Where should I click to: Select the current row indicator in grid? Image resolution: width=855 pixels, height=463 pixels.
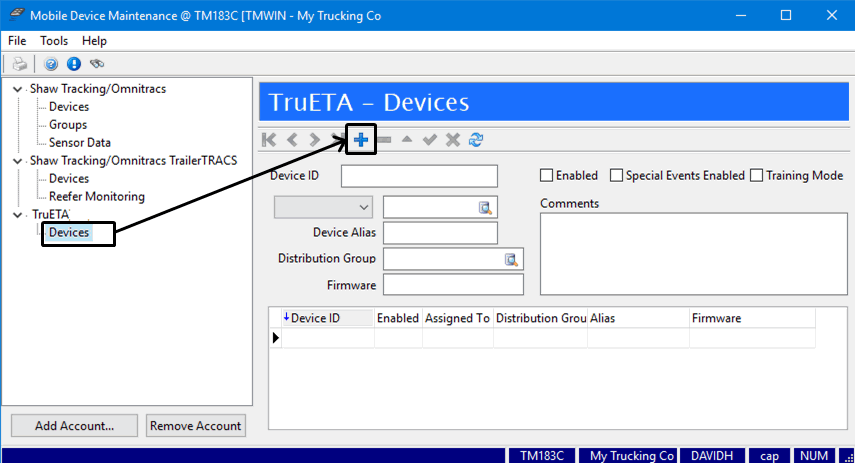click(x=275, y=338)
